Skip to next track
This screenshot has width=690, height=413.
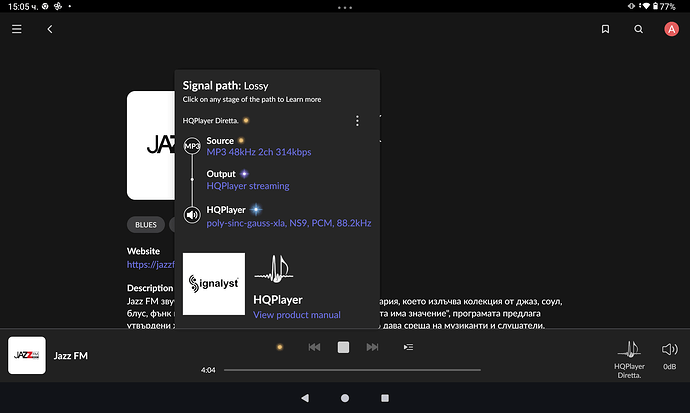[372, 347]
